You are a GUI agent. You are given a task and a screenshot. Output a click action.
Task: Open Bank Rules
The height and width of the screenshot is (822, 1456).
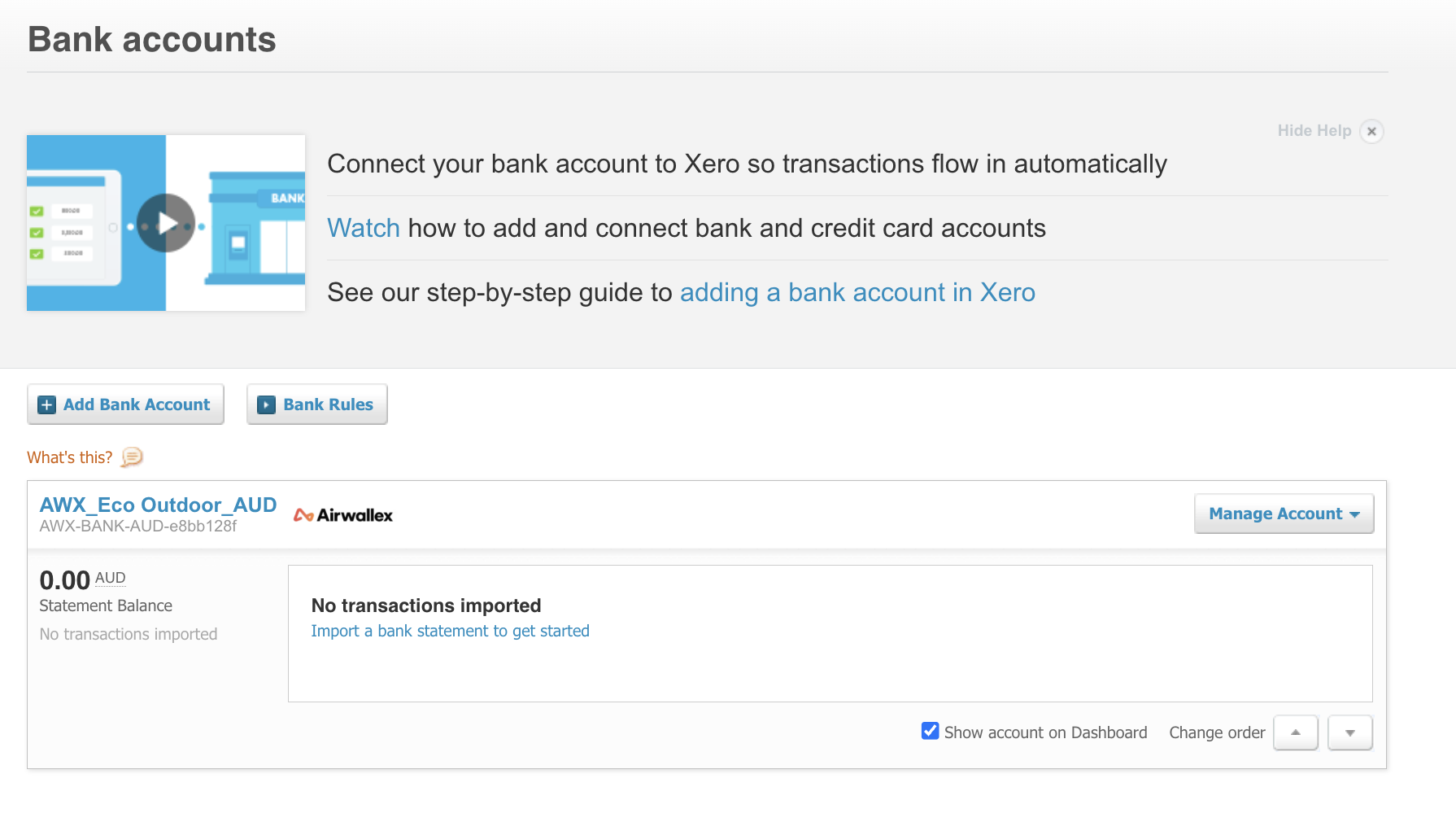click(317, 404)
